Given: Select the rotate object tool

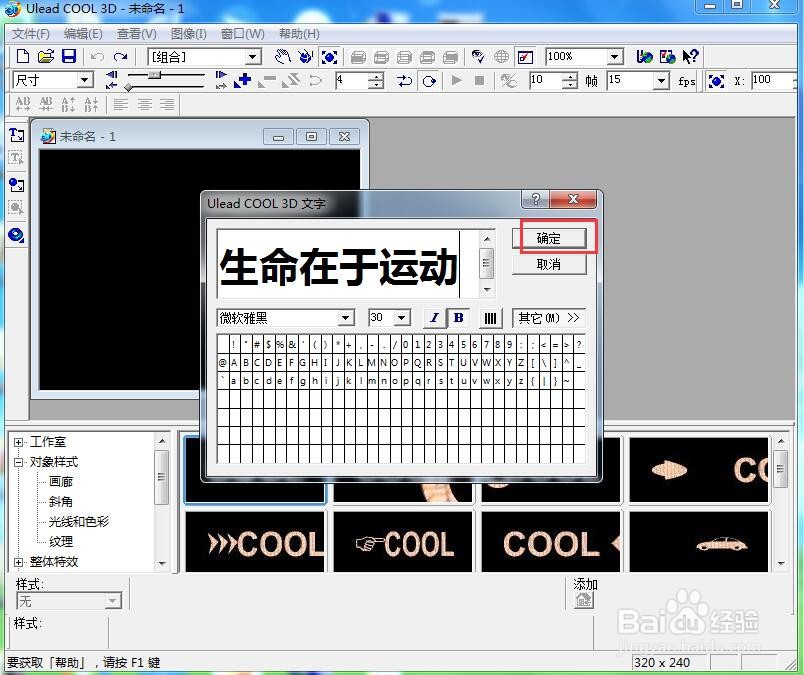Looking at the screenshot, I should (306, 56).
